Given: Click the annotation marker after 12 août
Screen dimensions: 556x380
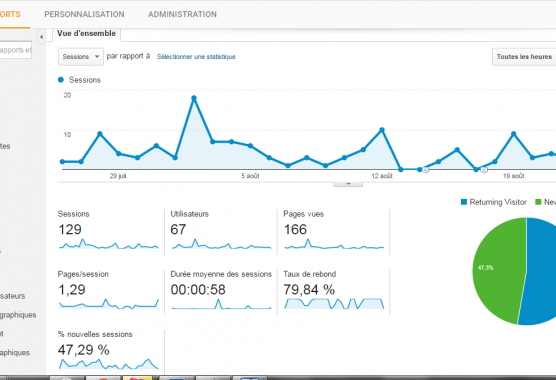Looking at the screenshot, I should click(x=426, y=170).
